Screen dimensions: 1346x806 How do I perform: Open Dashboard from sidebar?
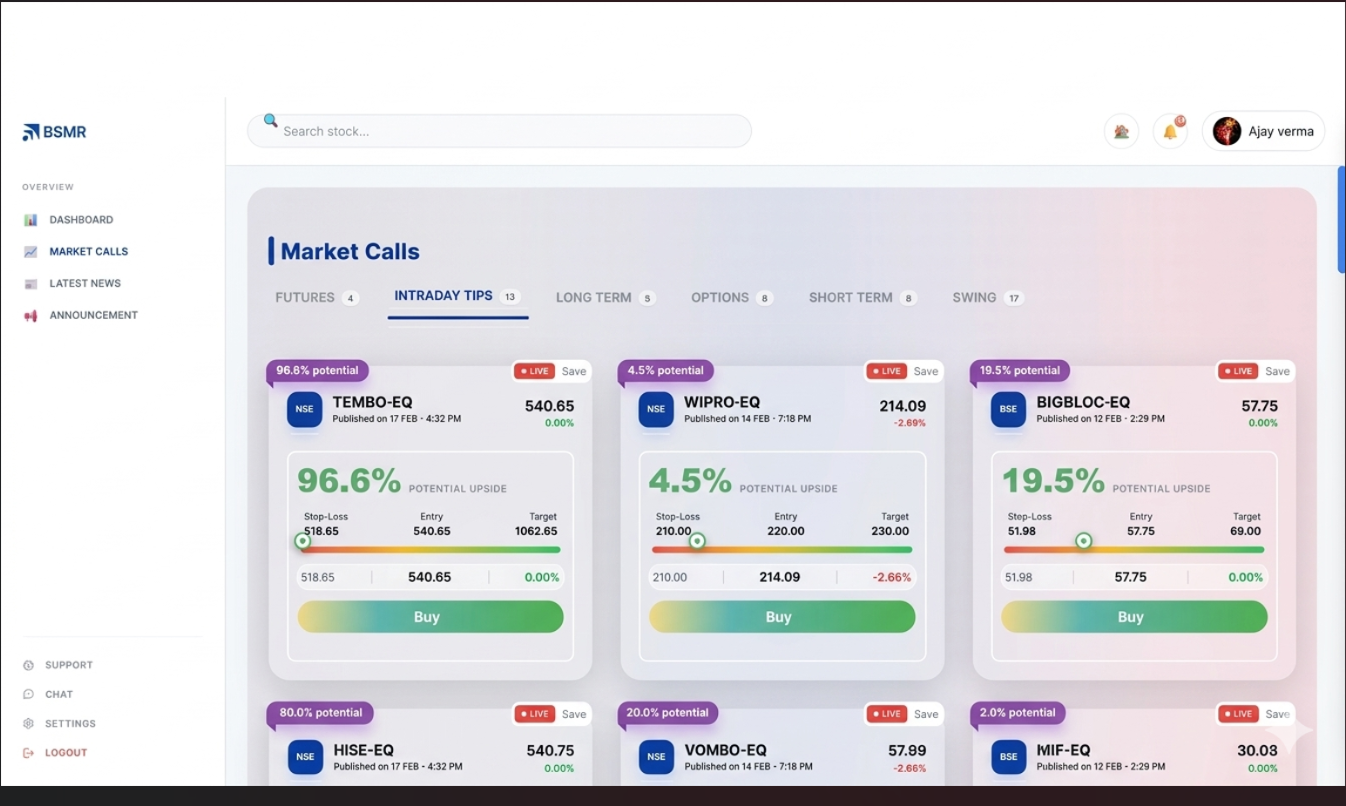[x=81, y=220]
